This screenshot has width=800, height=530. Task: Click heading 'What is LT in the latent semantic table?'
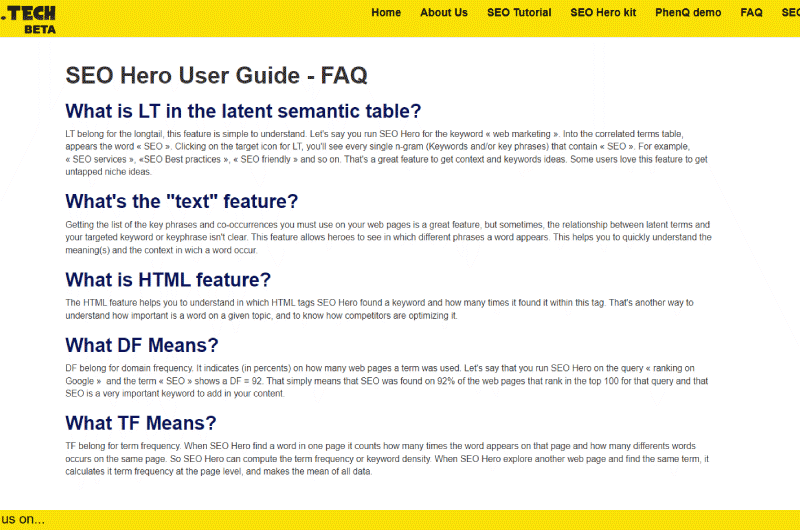[243, 111]
